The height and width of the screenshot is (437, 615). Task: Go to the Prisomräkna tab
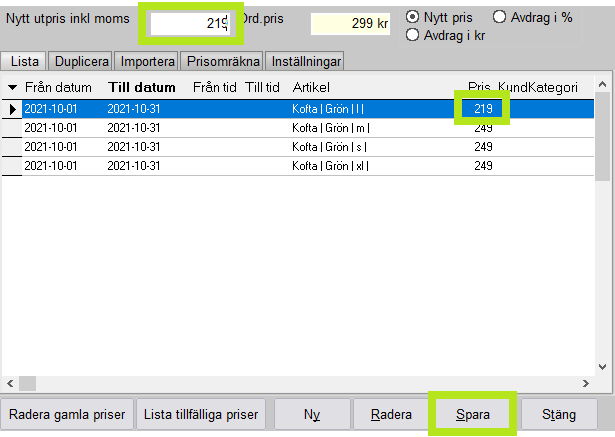pyautogui.click(x=222, y=61)
